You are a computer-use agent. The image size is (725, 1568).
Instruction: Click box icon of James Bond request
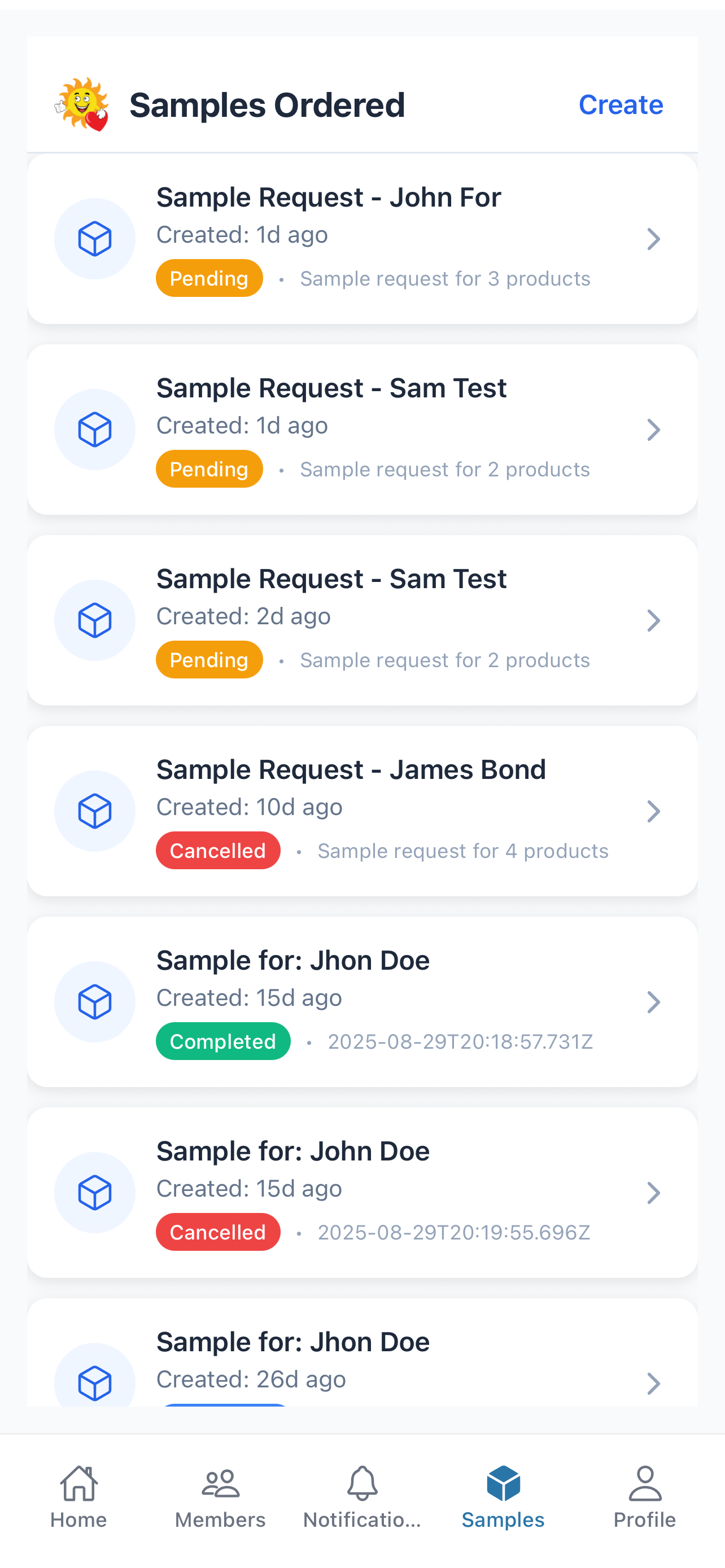(x=95, y=811)
